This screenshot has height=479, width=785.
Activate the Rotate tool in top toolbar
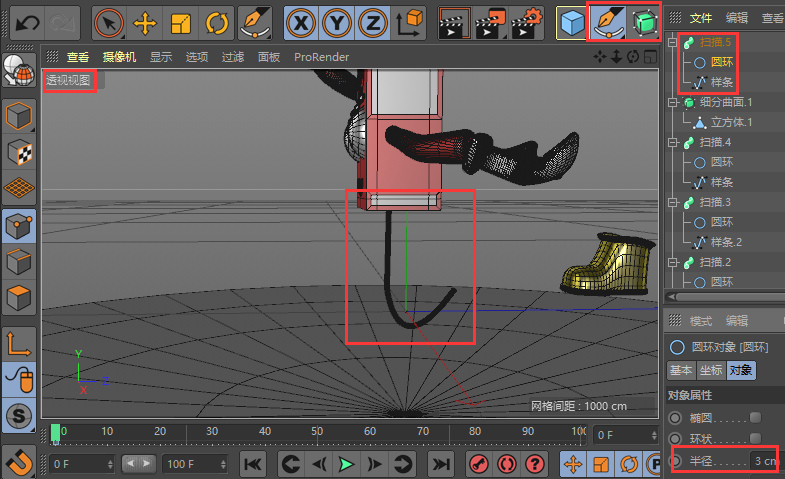click(x=216, y=23)
